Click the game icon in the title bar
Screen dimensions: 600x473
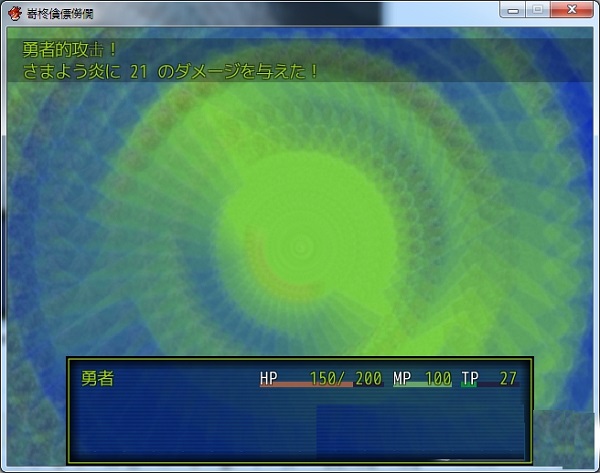15,14
